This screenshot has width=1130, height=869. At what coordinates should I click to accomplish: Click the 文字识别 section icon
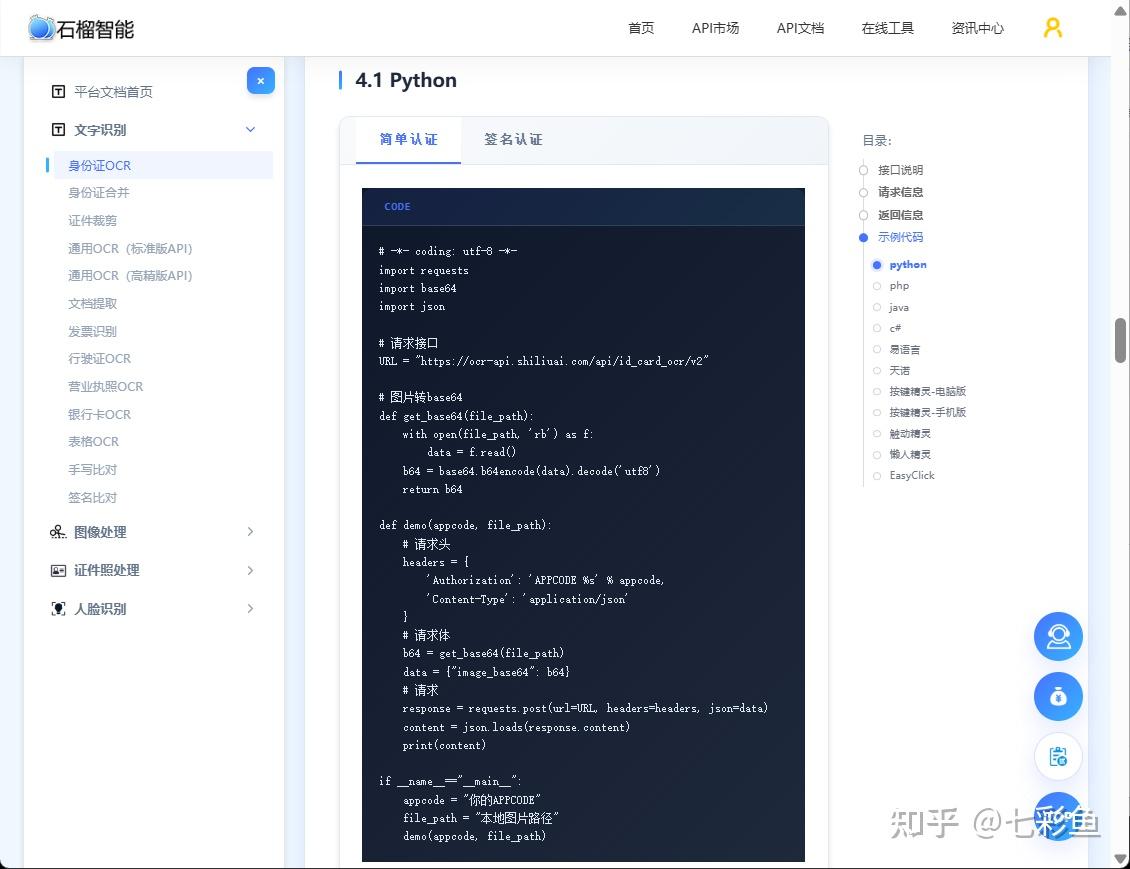tap(58, 130)
